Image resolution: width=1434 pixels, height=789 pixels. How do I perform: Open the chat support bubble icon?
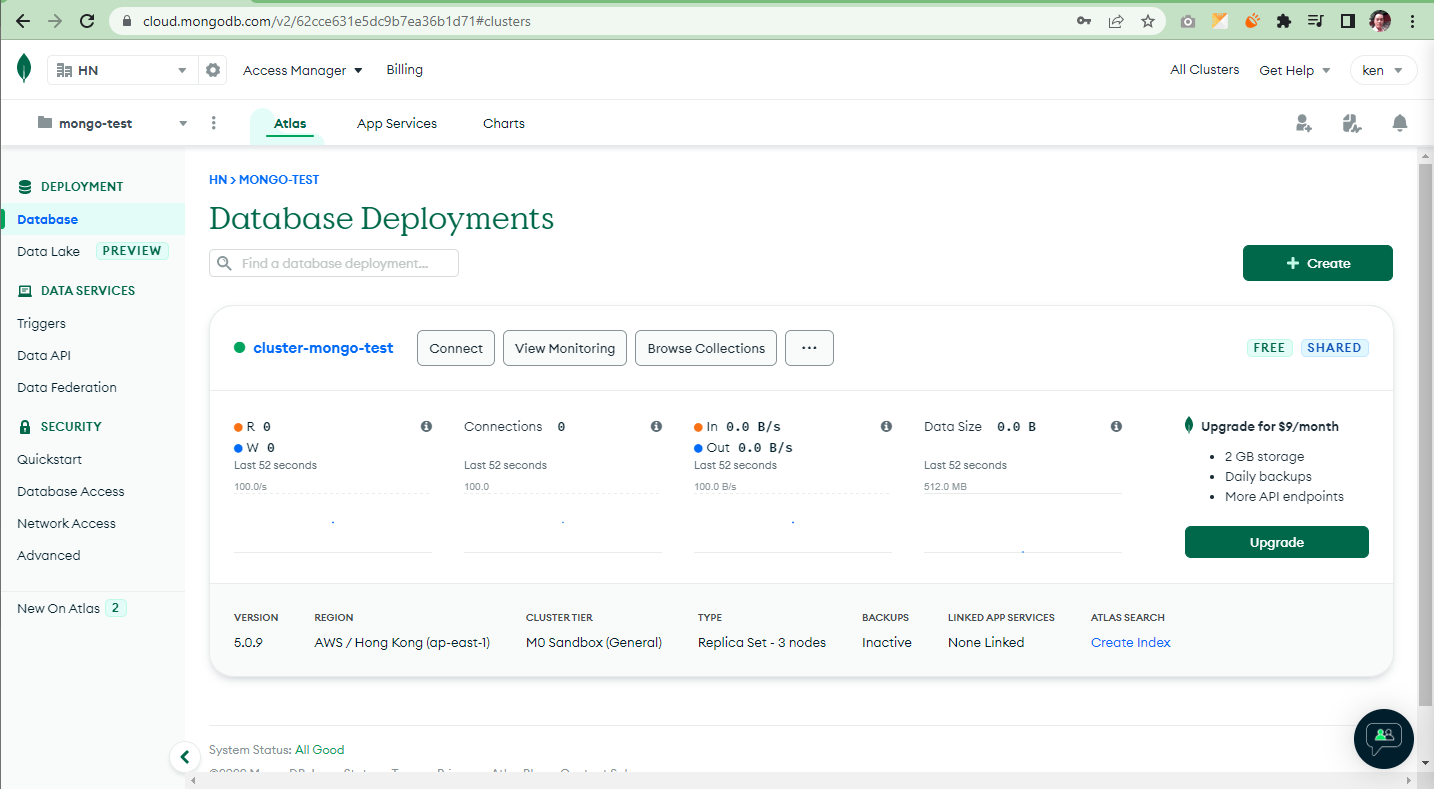(x=1383, y=738)
